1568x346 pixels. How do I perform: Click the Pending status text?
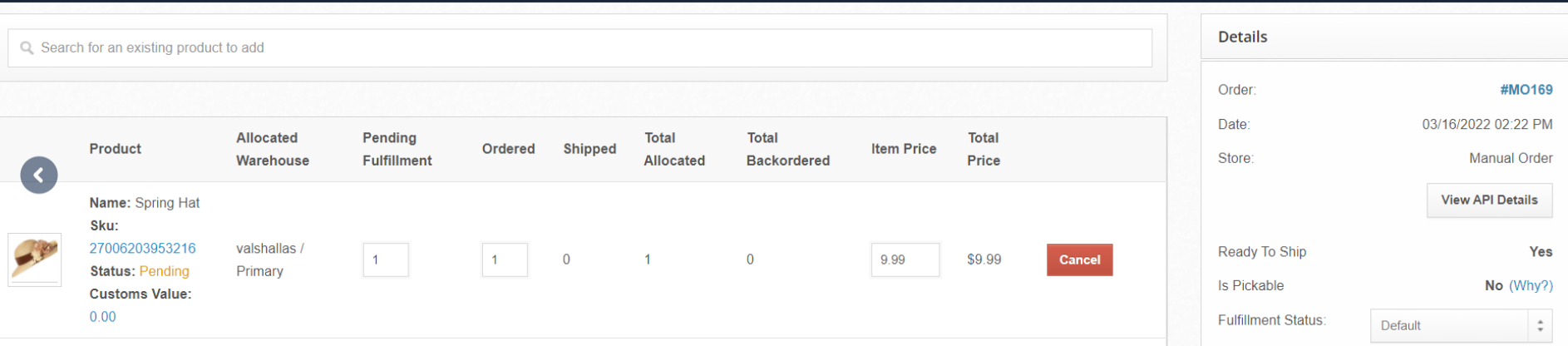coord(165,271)
